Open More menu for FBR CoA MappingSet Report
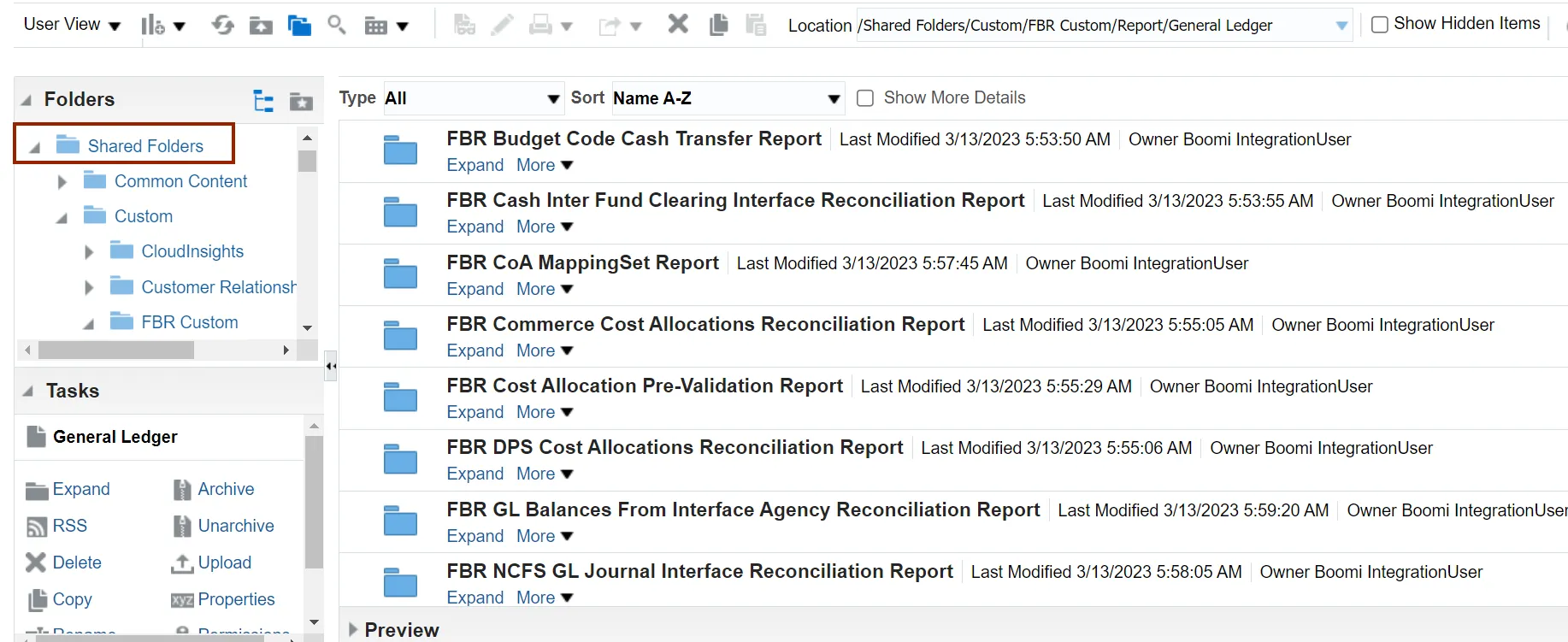 (x=544, y=290)
